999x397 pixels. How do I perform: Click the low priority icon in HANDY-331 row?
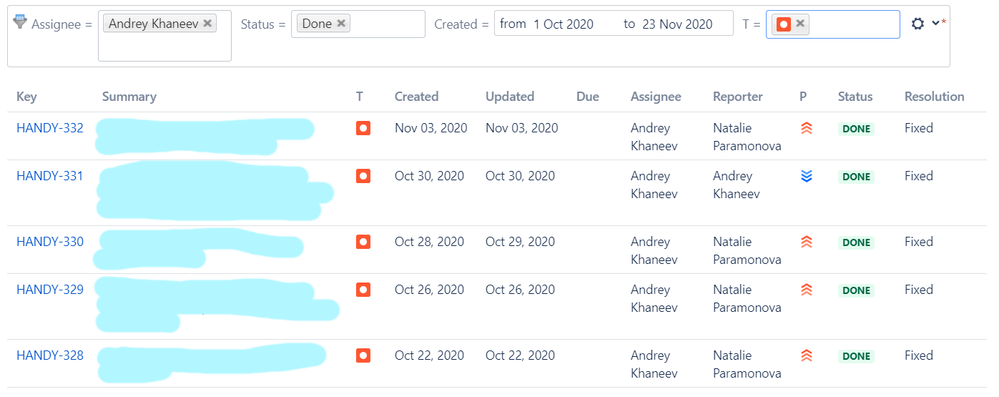point(807,177)
